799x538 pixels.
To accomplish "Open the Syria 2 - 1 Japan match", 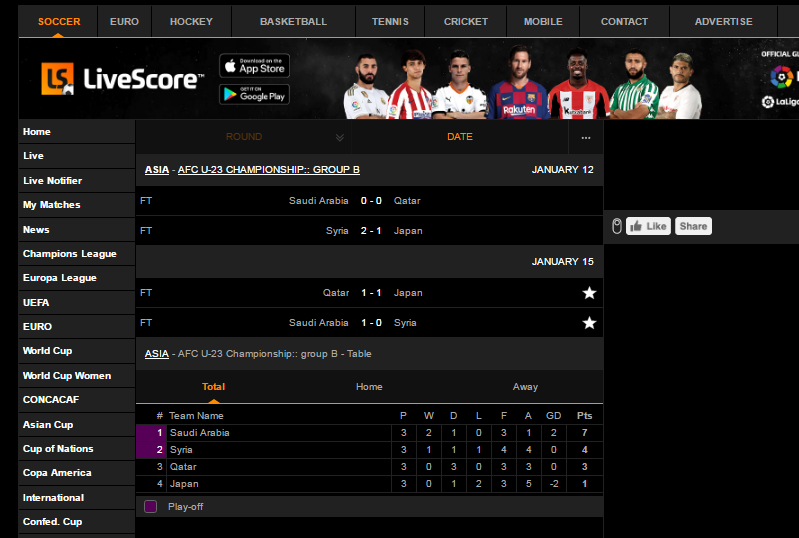I will 370,231.
